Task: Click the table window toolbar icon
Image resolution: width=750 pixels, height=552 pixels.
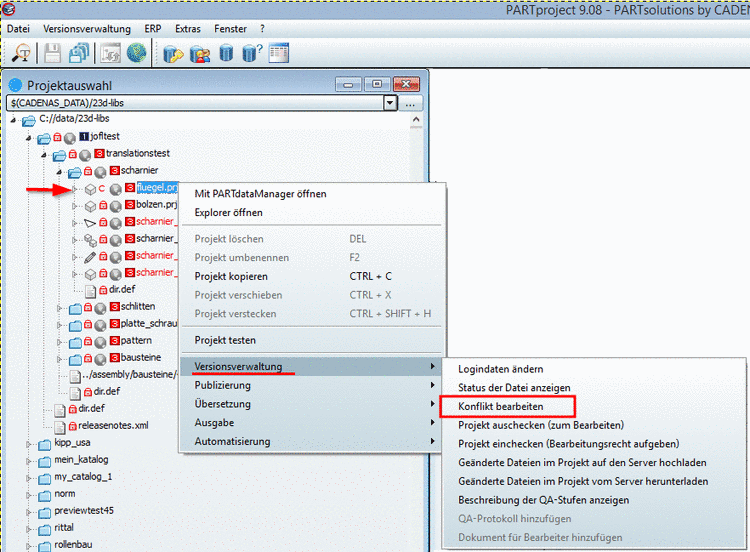Action: click(x=279, y=53)
